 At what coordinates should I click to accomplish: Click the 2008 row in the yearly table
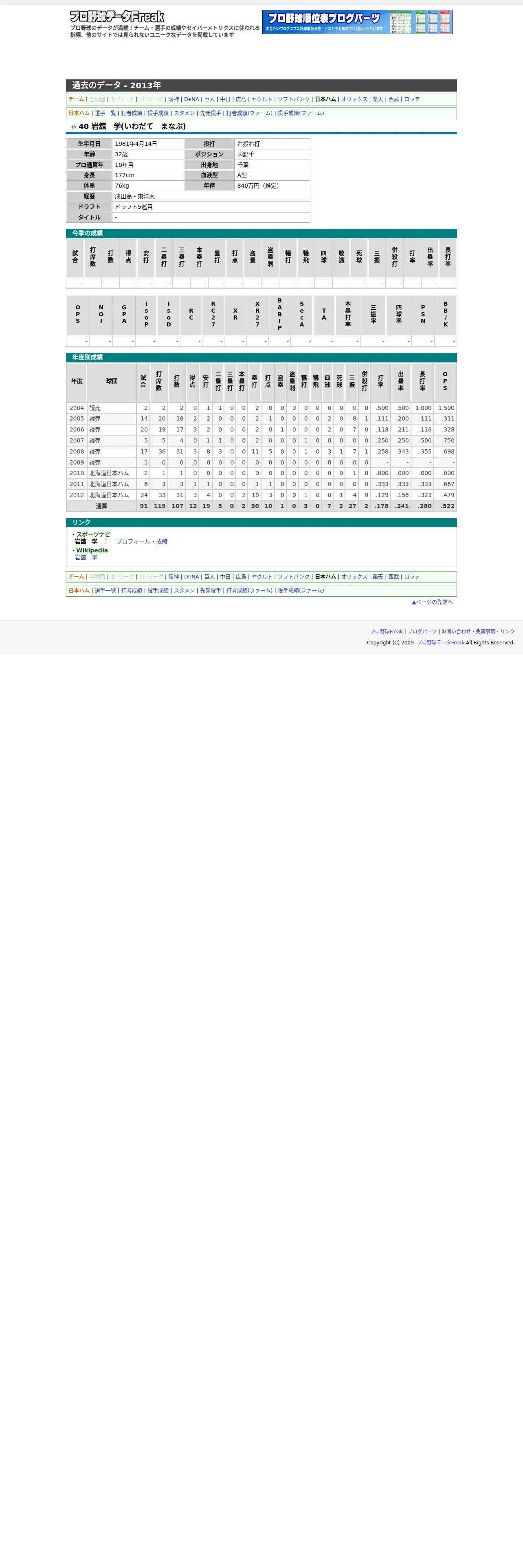click(261, 452)
